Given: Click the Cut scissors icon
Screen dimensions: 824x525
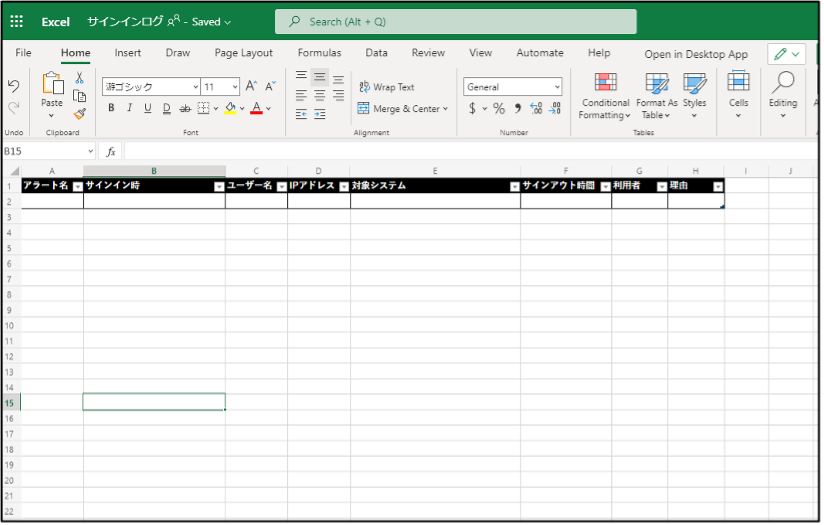Looking at the screenshot, I should point(80,78).
